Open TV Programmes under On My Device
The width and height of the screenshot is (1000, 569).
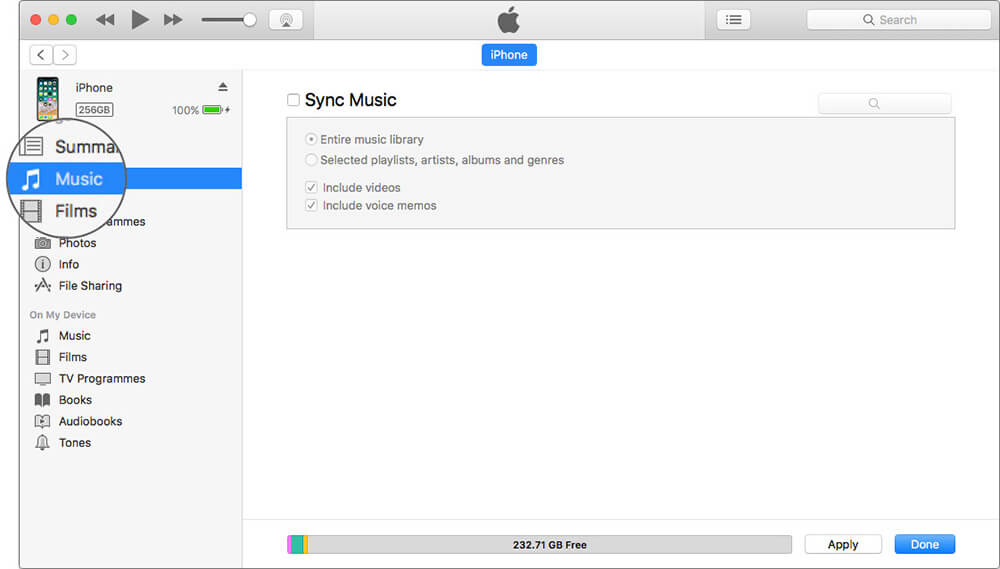pos(102,378)
